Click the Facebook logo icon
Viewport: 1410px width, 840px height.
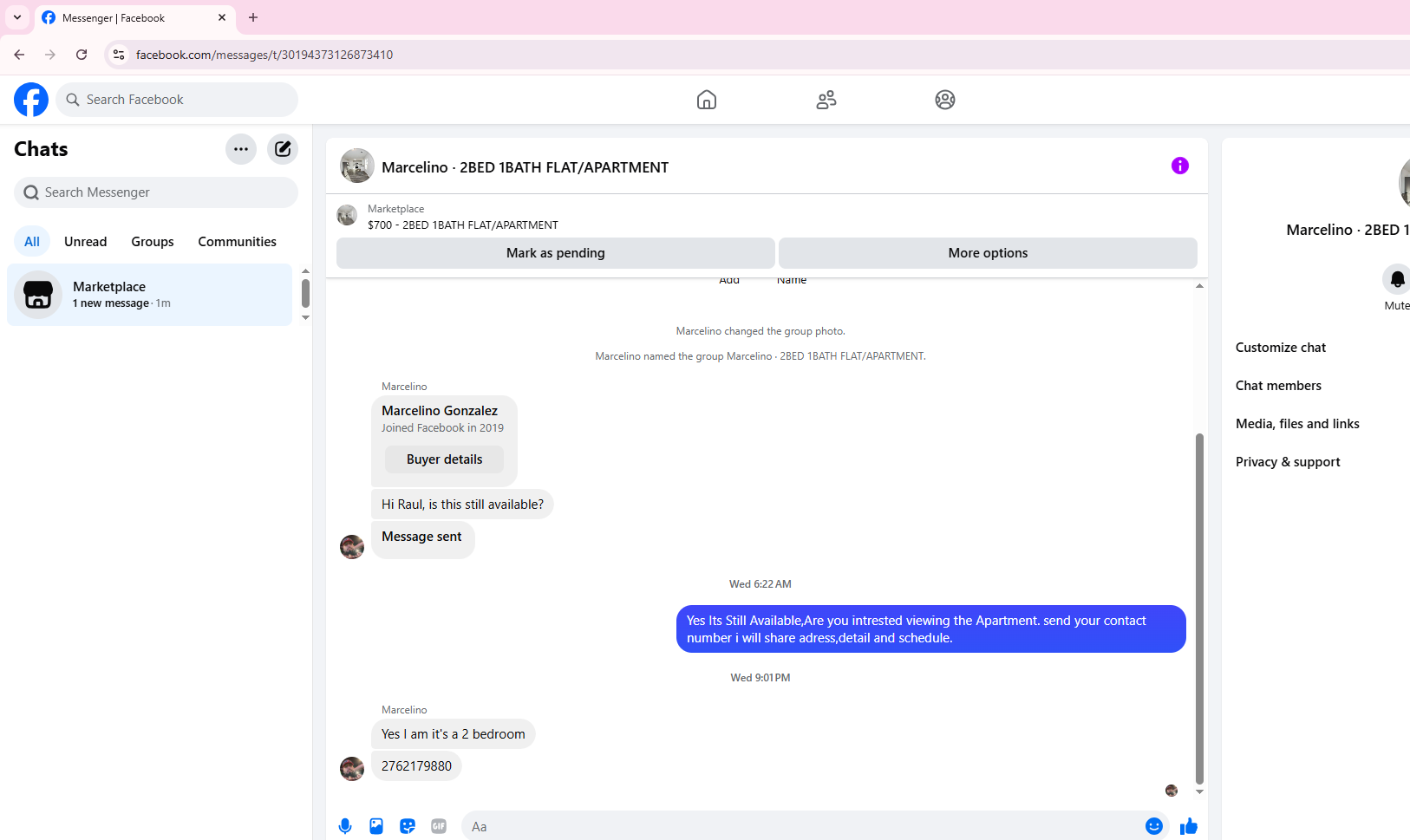click(31, 100)
